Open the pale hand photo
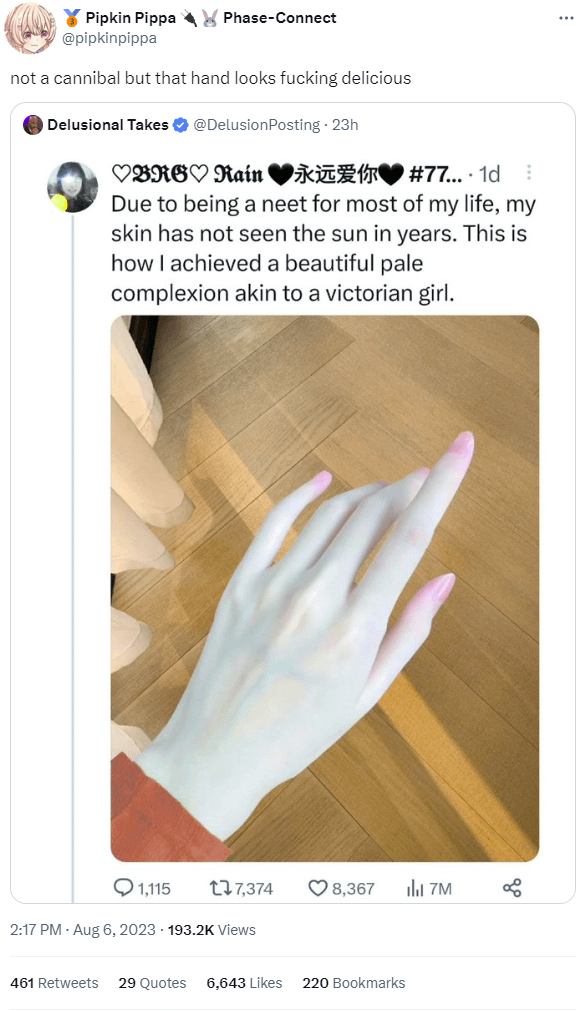Screen dimensions: 587x1011 pos(325,588)
